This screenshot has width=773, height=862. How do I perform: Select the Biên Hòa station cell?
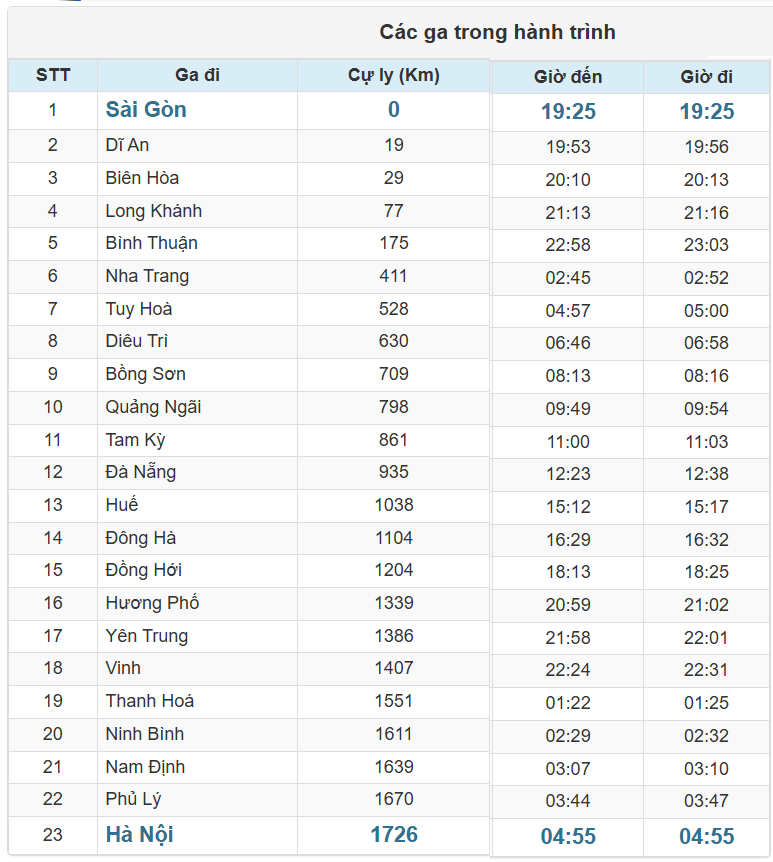142,178
